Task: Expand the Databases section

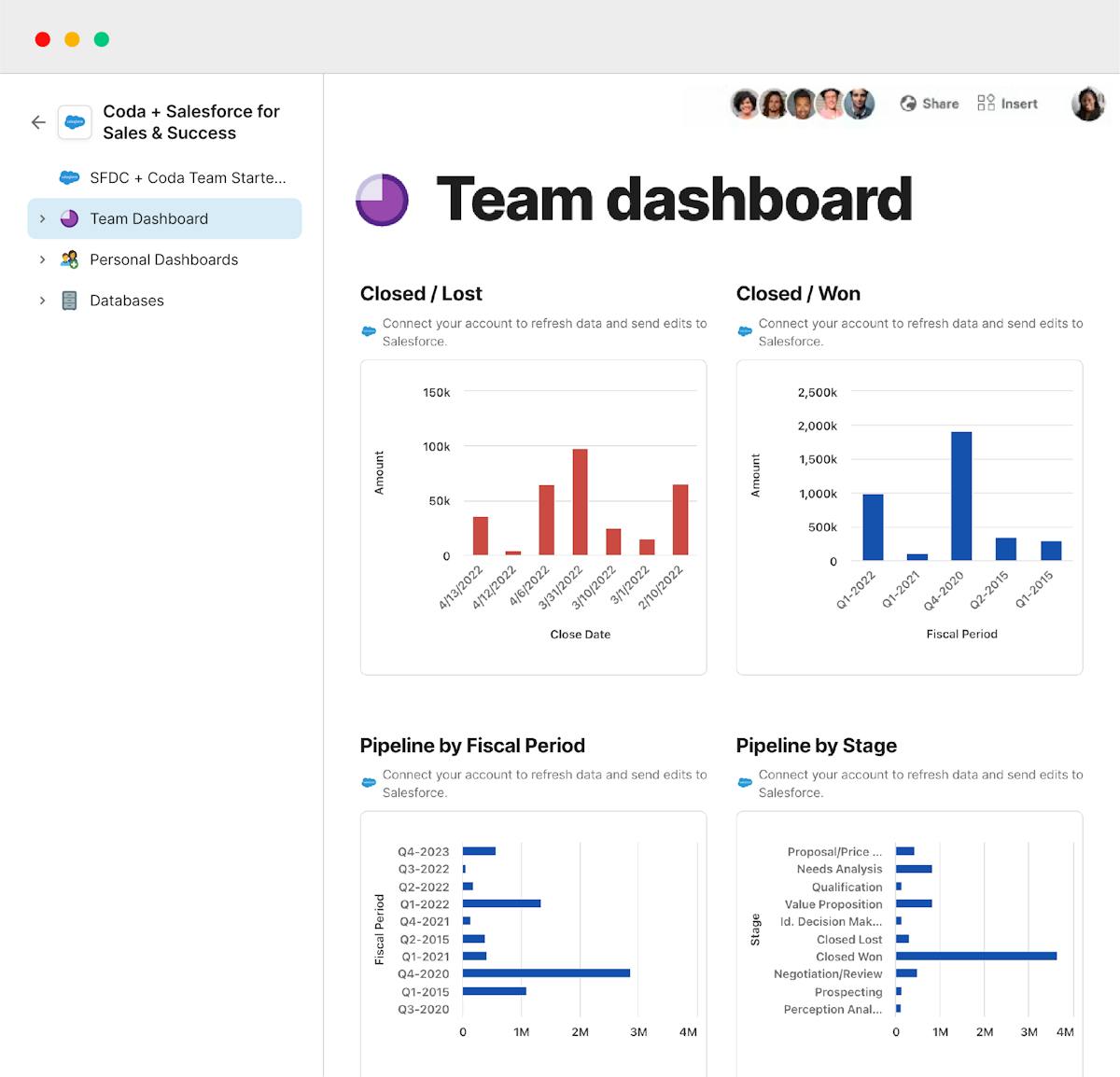Action: coord(42,301)
